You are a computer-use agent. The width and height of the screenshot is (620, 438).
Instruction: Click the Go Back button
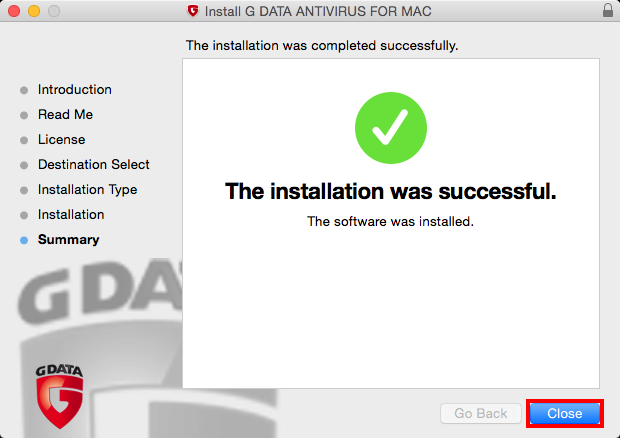(x=481, y=413)
